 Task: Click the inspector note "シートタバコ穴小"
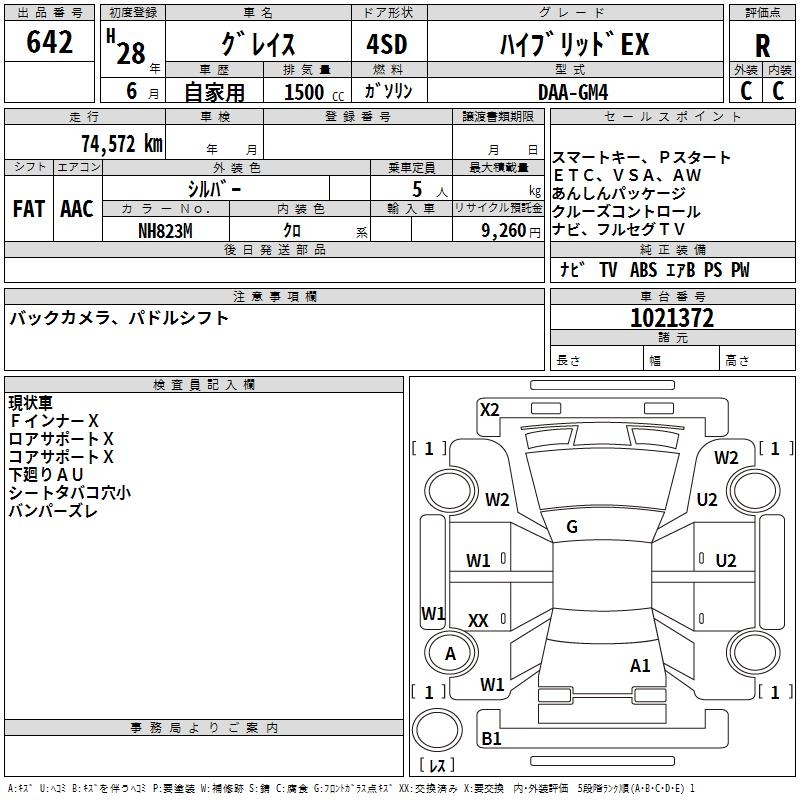pos(70,492)
